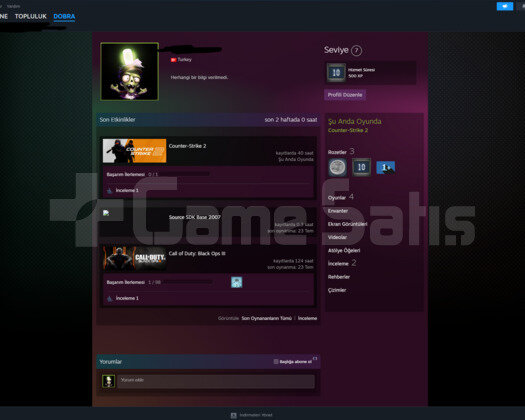525x420 pixels.
Task: Open the Envanter link in the sidebar
Action: pos(338,211)
